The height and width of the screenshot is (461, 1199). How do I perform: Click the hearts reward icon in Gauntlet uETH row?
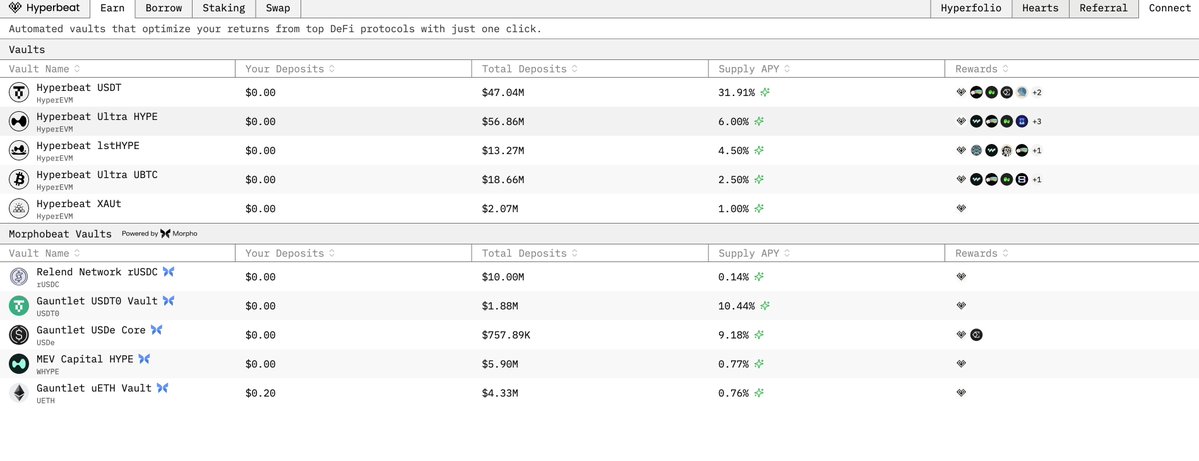click(x=961, y=393)
